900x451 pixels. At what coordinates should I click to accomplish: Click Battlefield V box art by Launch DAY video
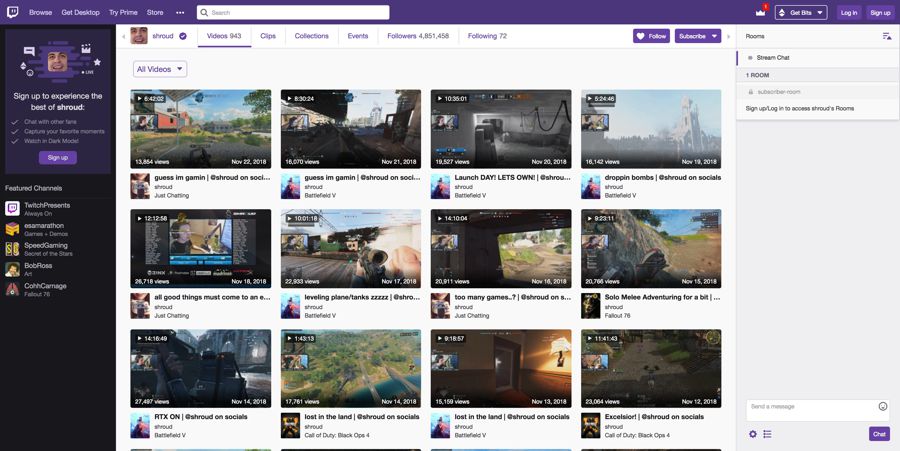click(x=440, y=186)
